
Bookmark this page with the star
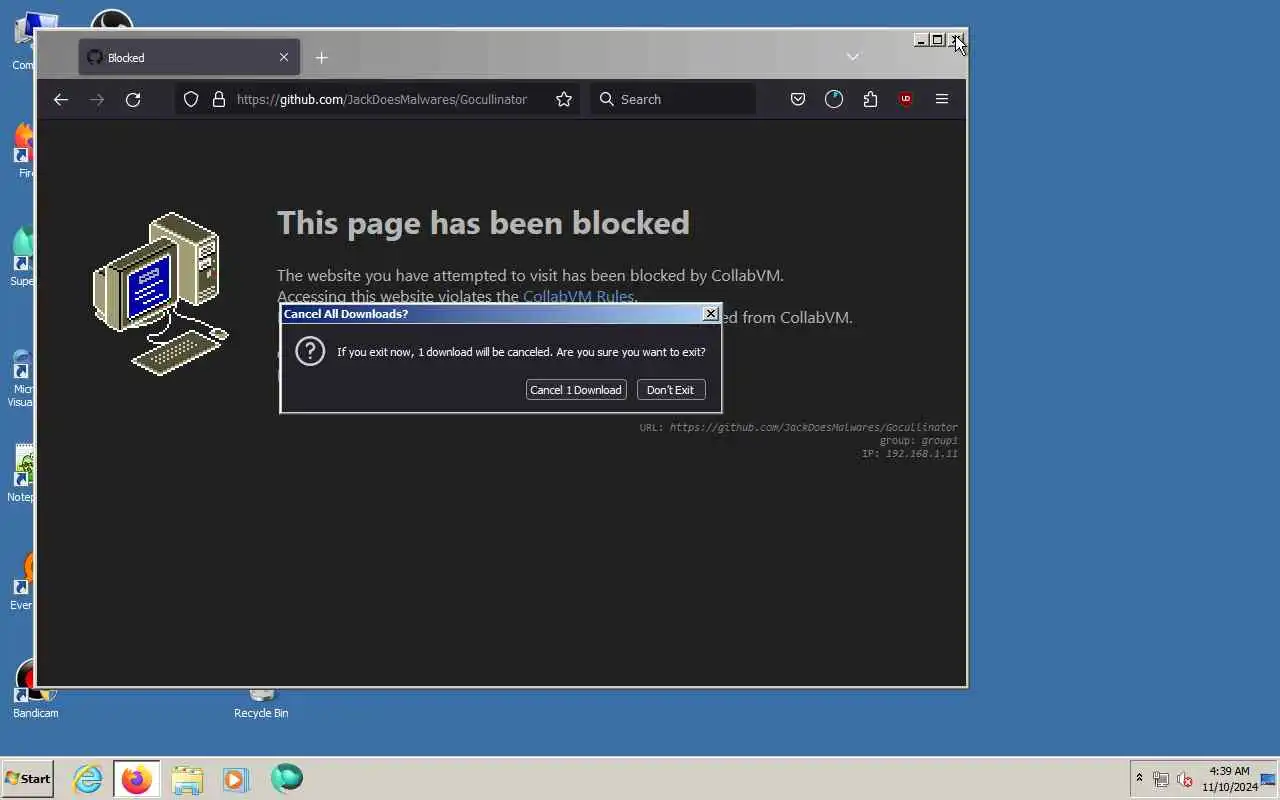pos(564,99)
